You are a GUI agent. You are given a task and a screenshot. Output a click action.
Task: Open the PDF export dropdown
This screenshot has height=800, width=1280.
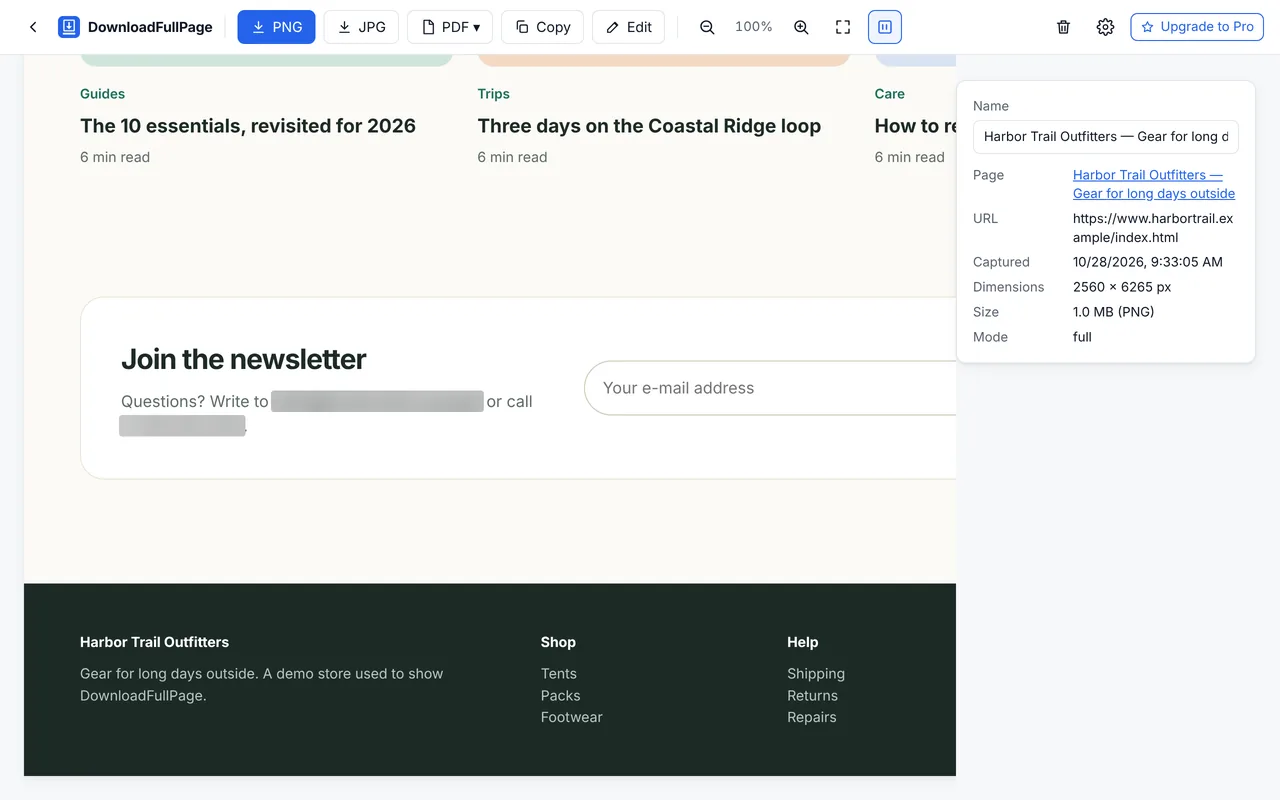tap(450, 27)
